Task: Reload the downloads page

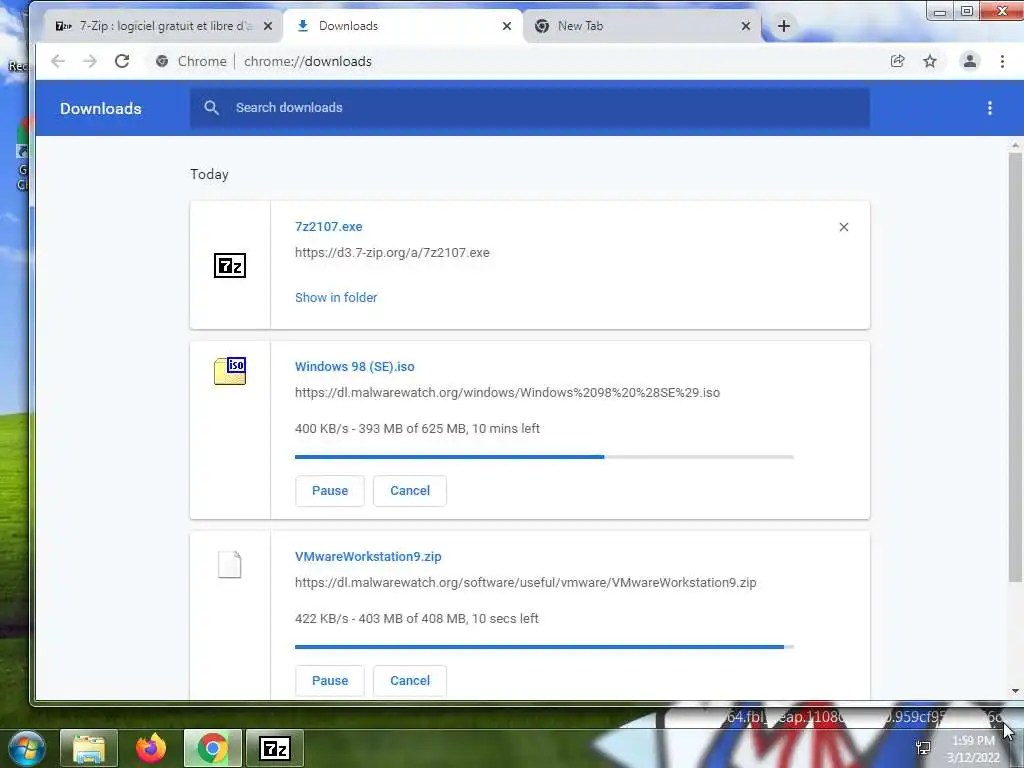Action: [x=122, y=61]
